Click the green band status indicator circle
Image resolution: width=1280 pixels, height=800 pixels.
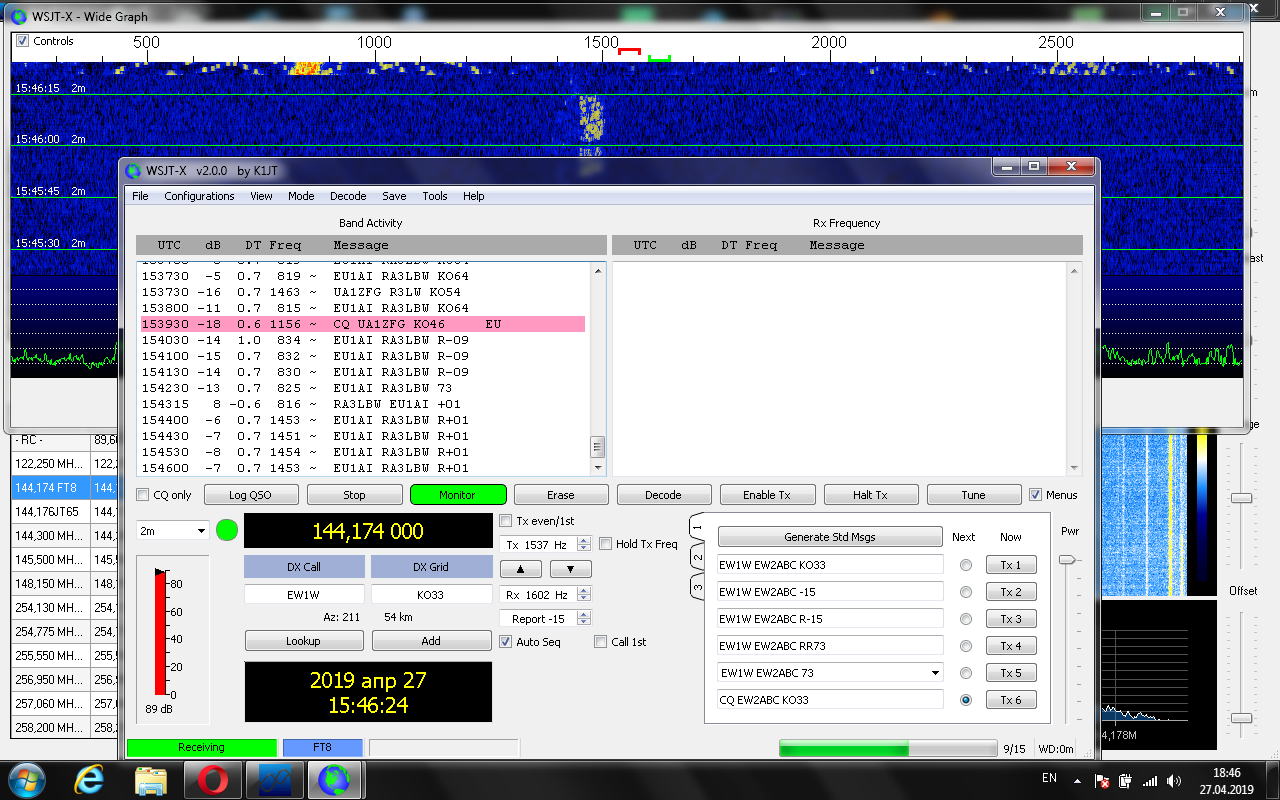[227, 530]
